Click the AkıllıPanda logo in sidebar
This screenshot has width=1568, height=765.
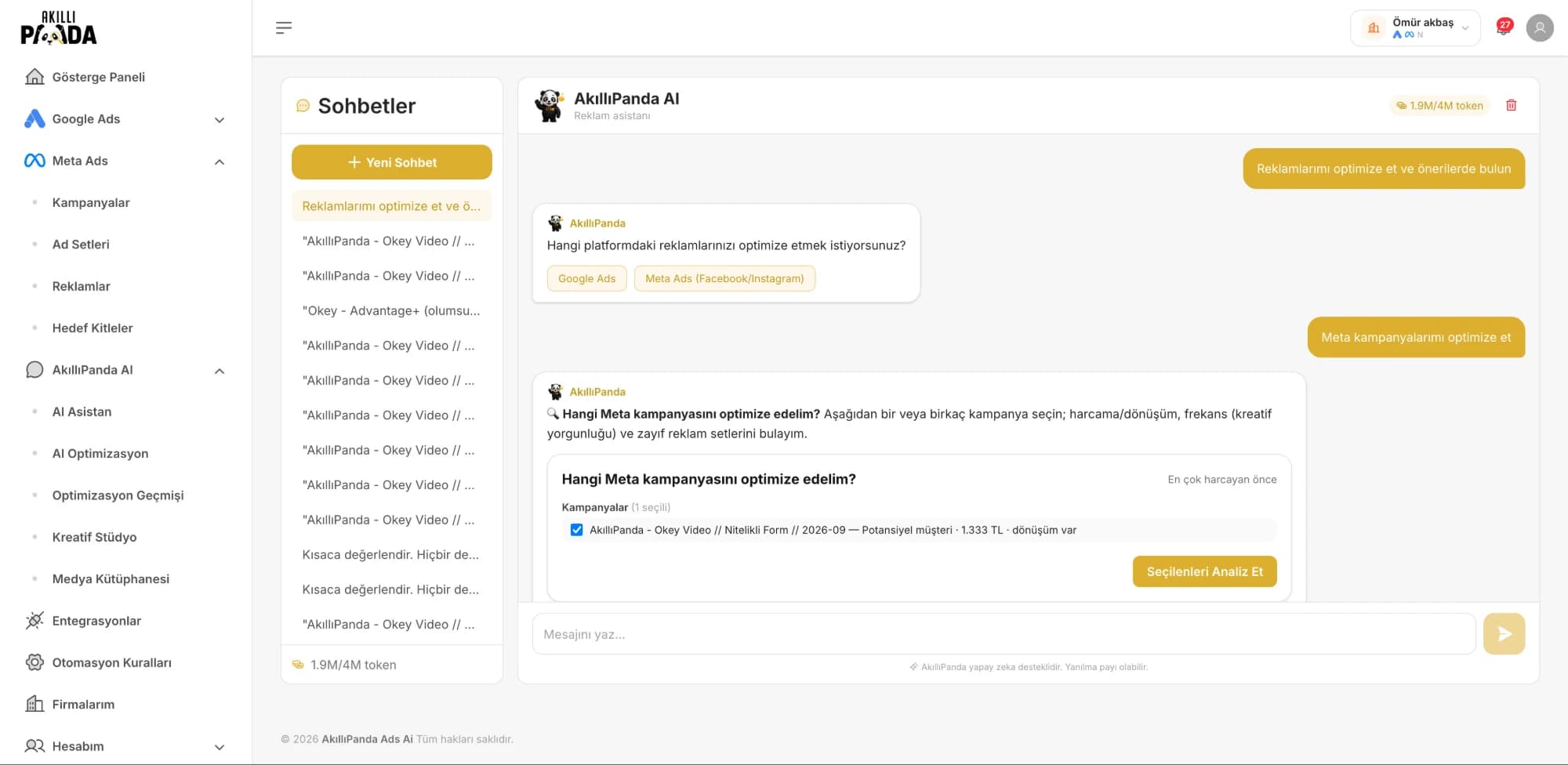pos(58,28)
